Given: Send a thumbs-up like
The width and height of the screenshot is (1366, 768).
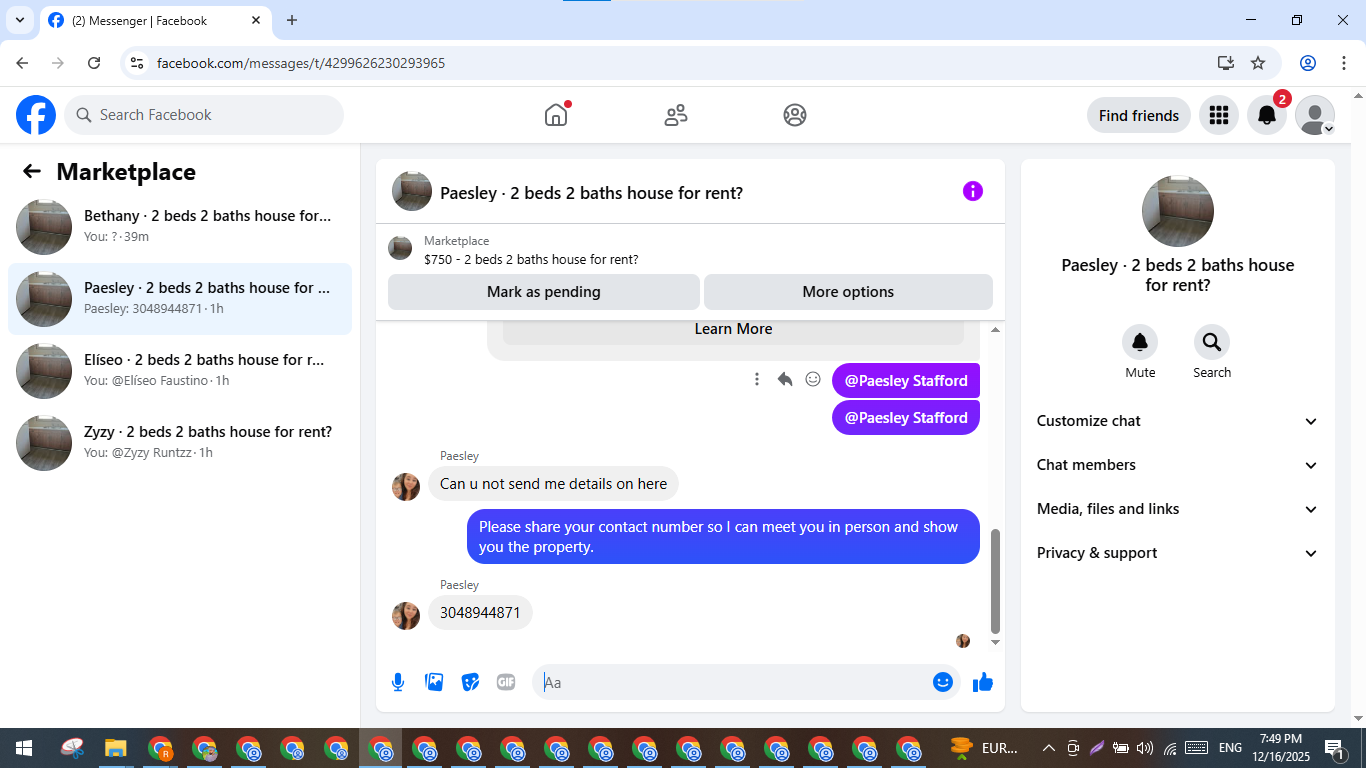Looking at the screenshot, I should [983, 682].
